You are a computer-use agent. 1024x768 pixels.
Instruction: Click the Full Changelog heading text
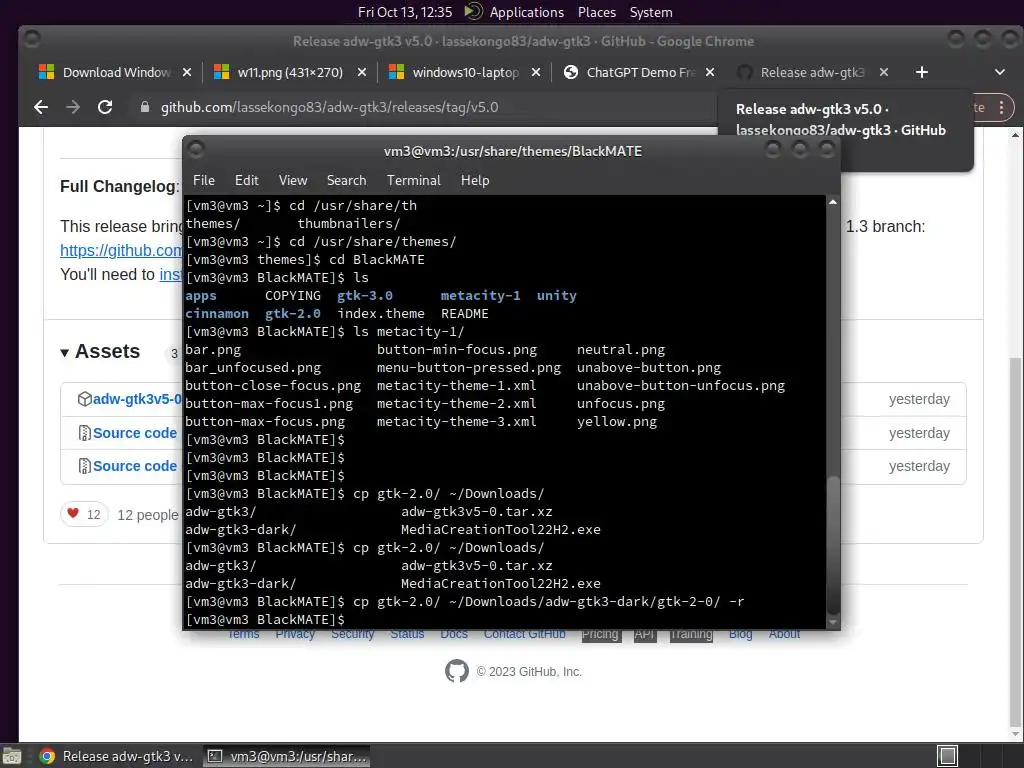point(120,186)
